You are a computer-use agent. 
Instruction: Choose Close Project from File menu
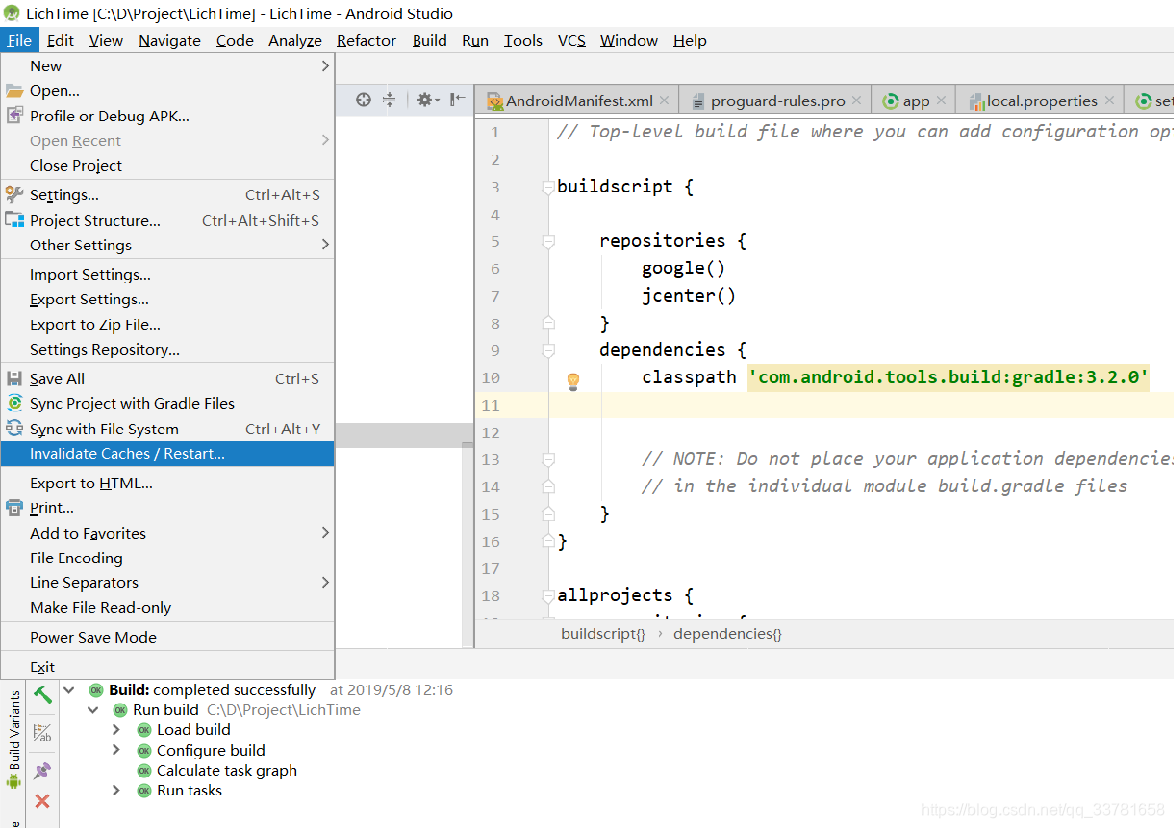(168, 165)
